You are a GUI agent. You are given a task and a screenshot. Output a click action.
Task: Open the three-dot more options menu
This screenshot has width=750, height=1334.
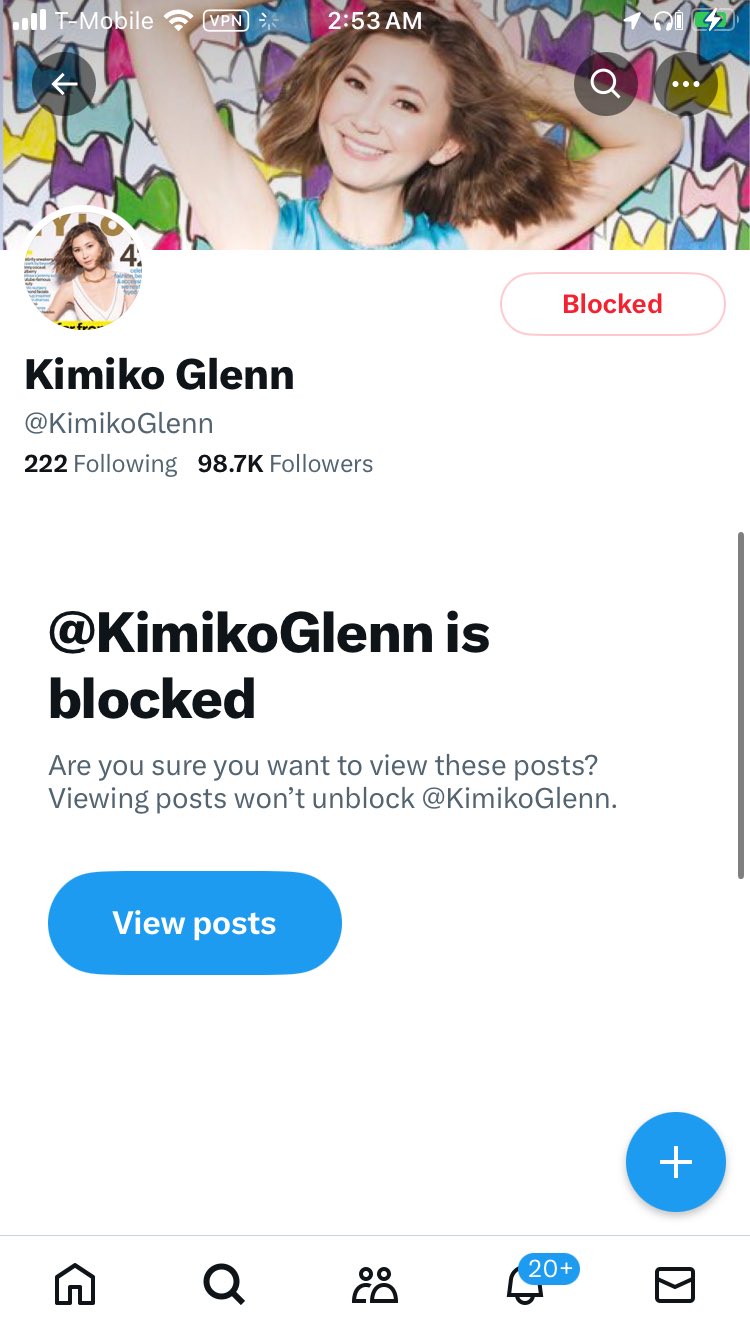click(x=686, y=84)
